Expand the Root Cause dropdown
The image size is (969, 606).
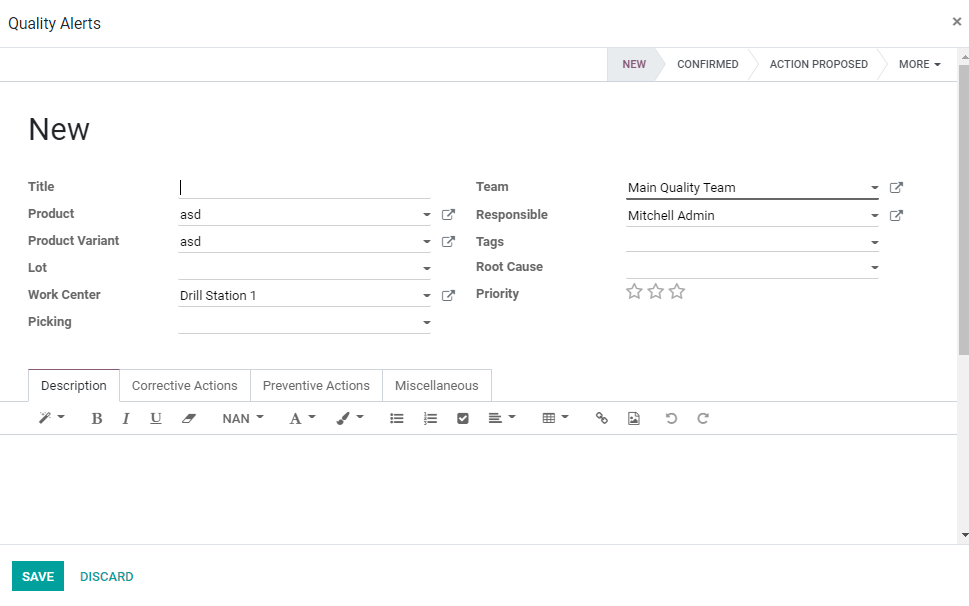[874, 267]
